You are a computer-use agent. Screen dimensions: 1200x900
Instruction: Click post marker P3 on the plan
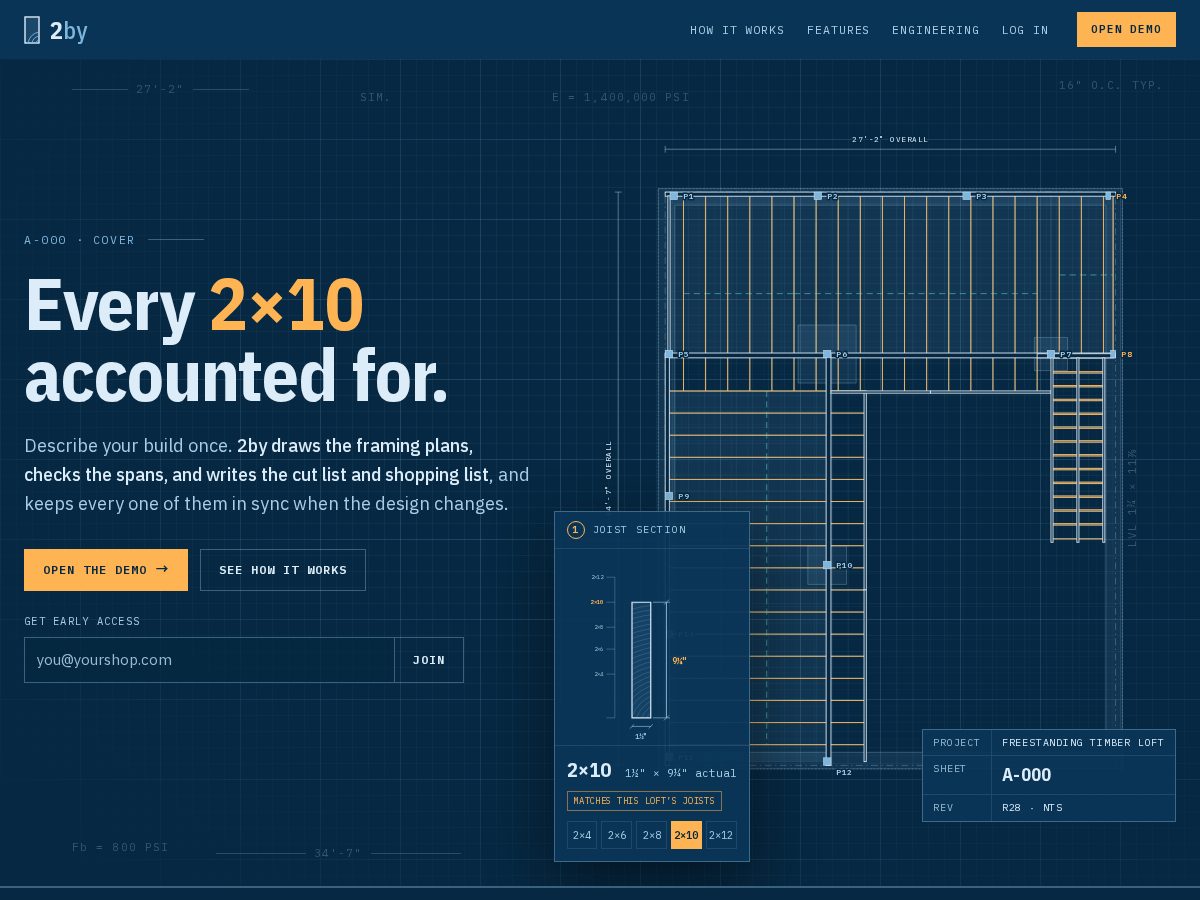pos(967,196)
